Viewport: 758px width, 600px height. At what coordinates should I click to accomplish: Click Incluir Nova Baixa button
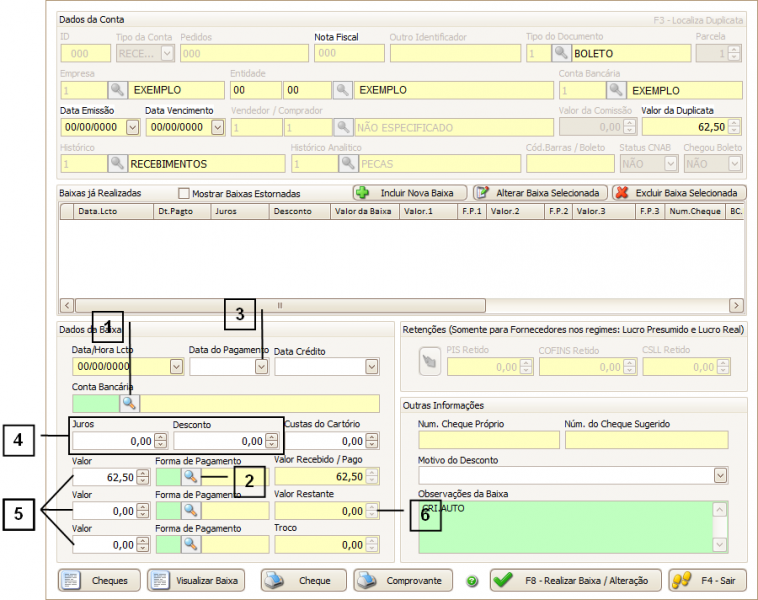(408, 192)
